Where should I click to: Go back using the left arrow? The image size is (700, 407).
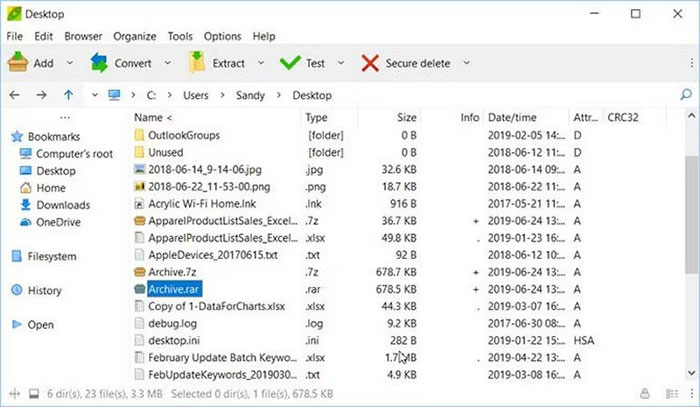pos(15,95)
